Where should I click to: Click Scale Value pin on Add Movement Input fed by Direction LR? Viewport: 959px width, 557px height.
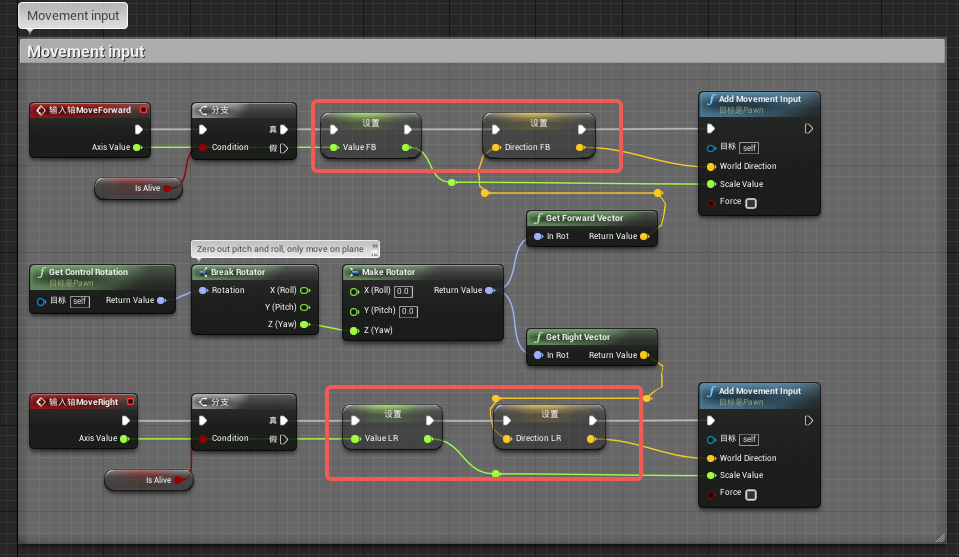coord(711,475)
